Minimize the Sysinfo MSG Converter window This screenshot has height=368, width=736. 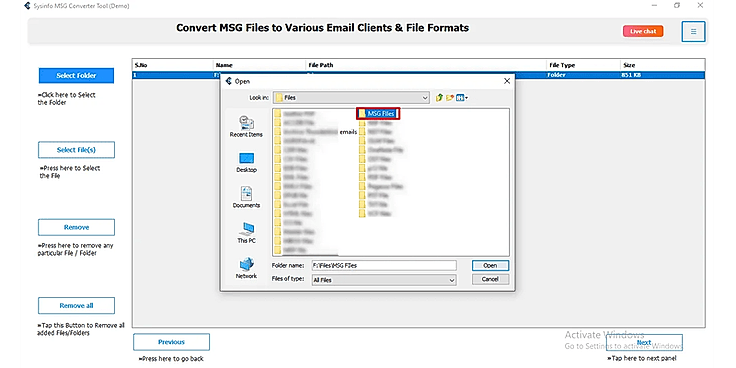click(x=654, y=6)
